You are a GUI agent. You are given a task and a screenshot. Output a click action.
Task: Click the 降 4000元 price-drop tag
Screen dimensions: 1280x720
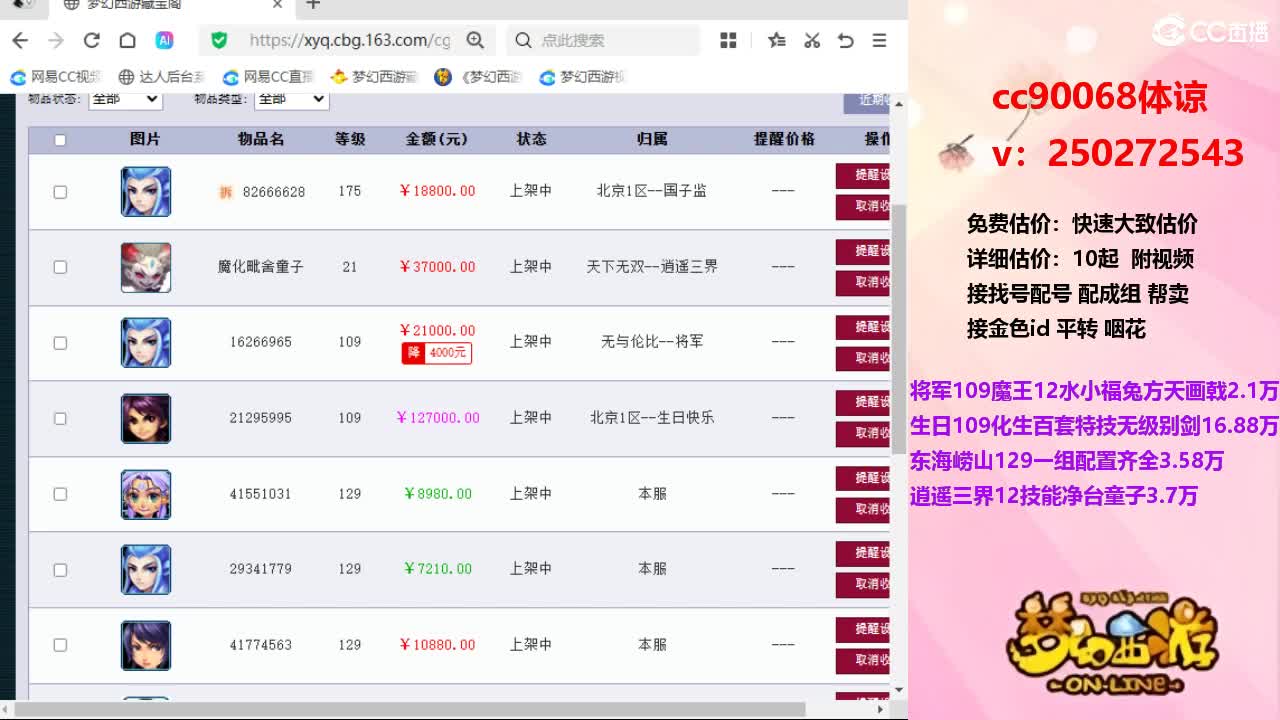click(x=436, y=353)
